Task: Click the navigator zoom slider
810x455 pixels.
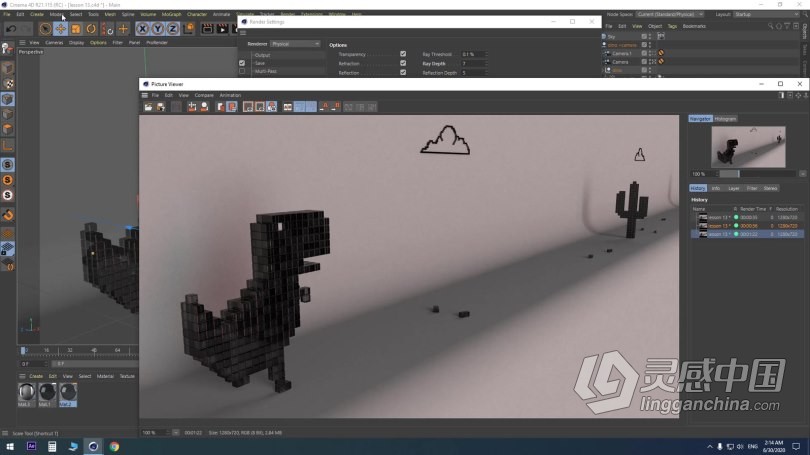Action: pyautogui.click(x=757, y=174)
